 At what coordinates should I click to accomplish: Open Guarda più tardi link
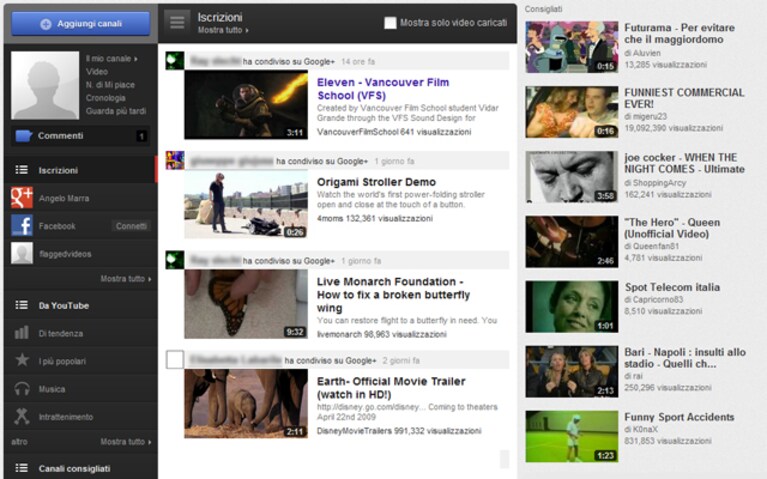coord(116,111)
